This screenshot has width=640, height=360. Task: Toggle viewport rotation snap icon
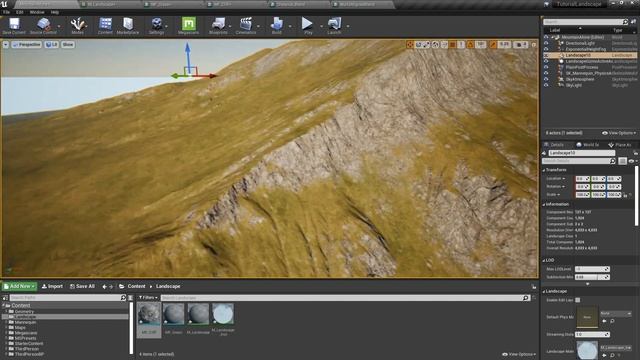click(471, 44)
